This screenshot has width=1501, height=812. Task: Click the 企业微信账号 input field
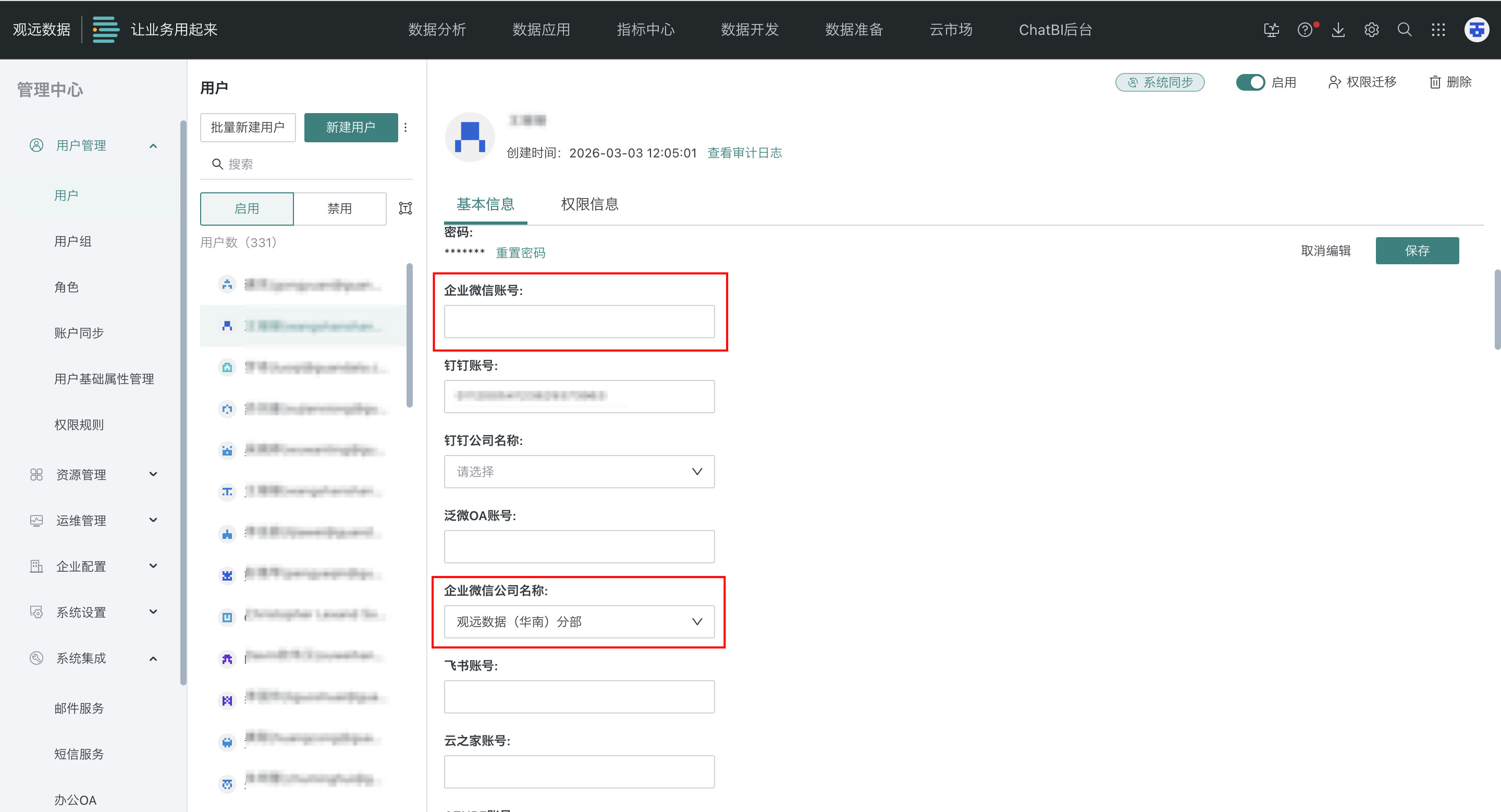click(x=579, y=321)
